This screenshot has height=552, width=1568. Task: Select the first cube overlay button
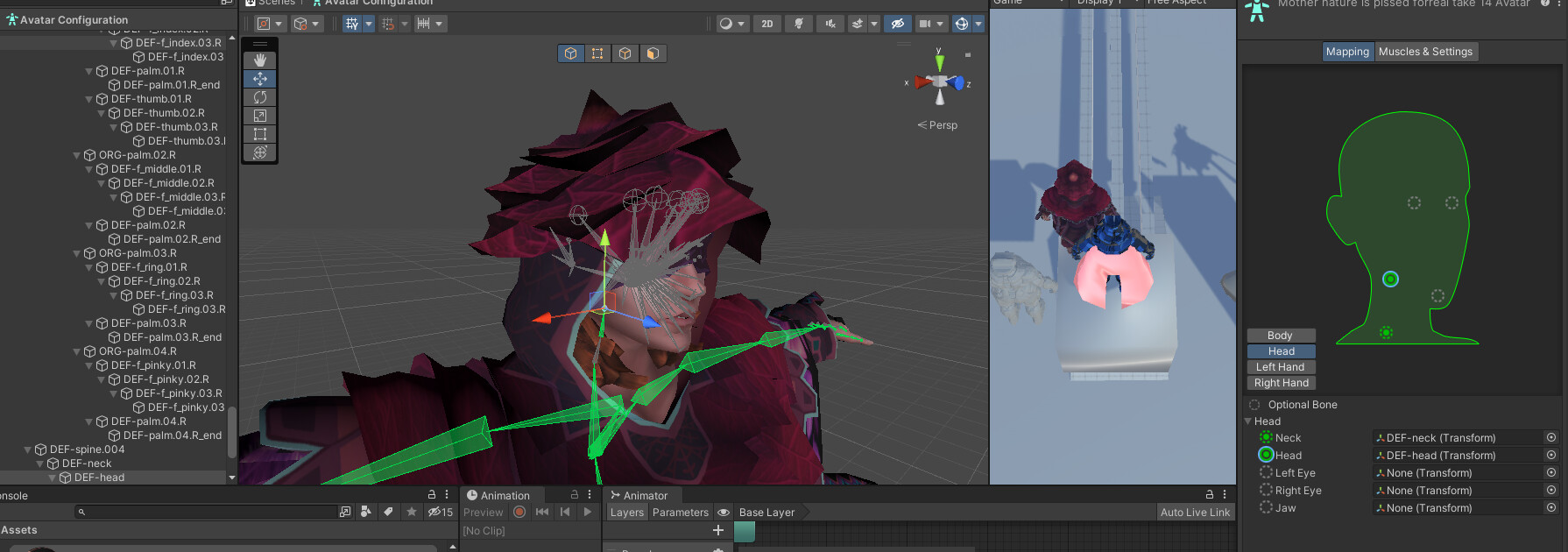[x=571, y=53]
